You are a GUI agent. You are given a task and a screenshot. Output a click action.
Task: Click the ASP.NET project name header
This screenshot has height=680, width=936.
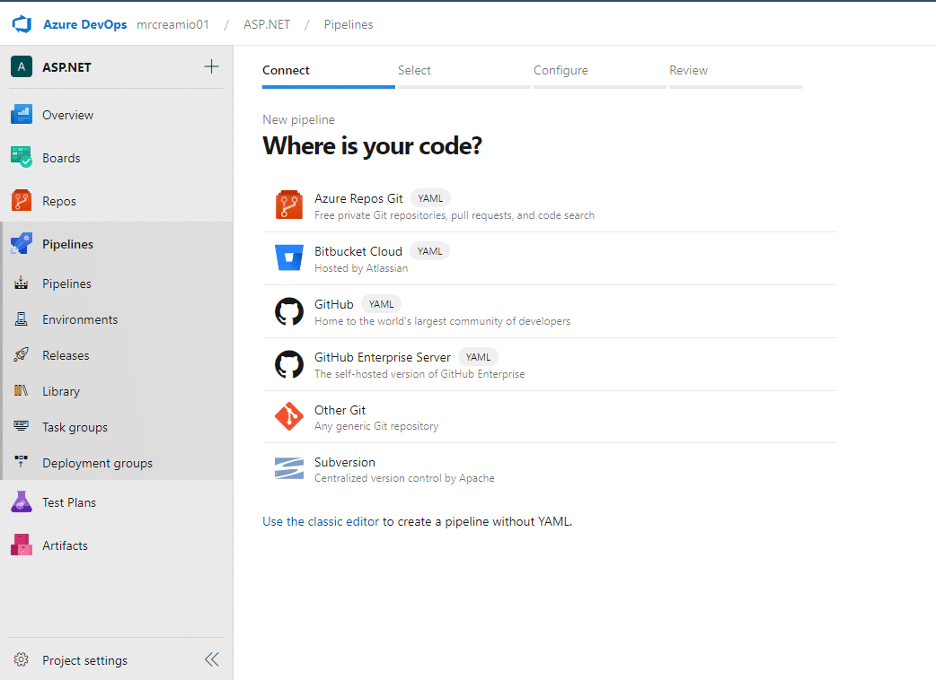[x=67, y=67]
